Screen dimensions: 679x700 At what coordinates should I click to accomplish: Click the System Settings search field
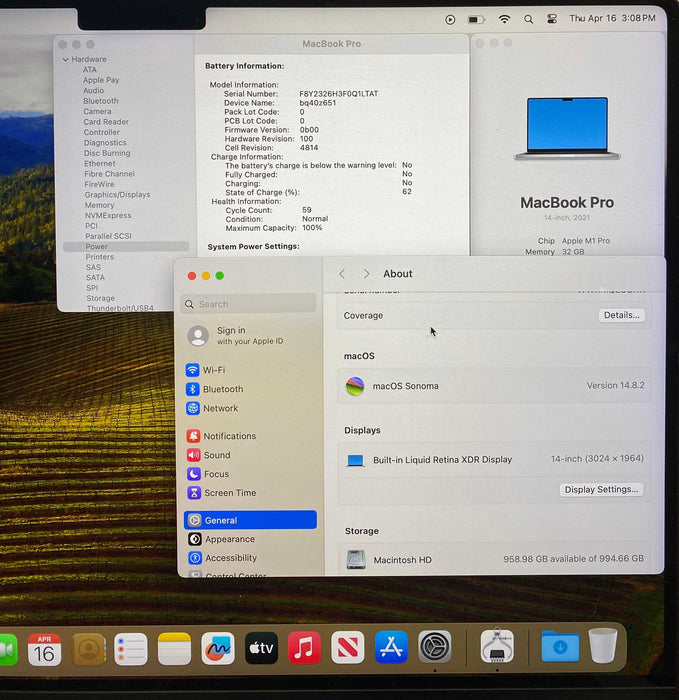pyautogui.click(x=249, y=304)
